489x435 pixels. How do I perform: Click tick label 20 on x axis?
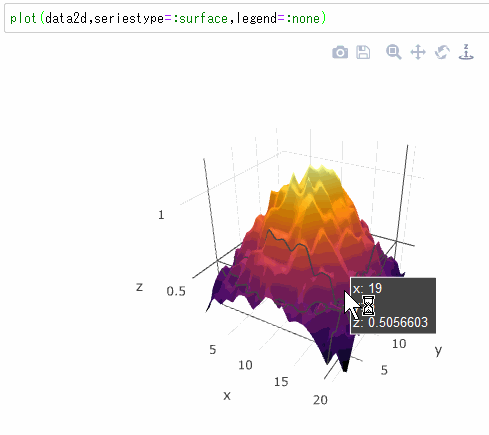[x=320, y=400]
